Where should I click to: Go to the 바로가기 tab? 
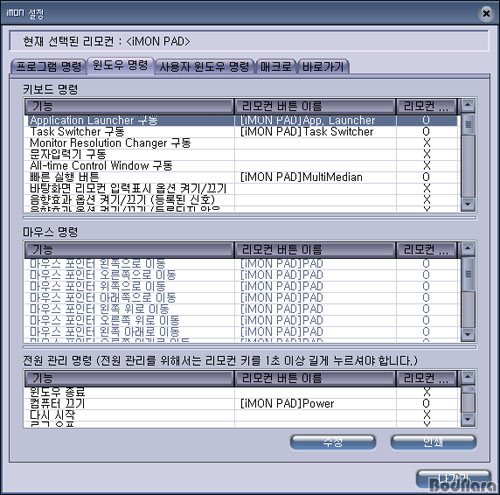[323, 67]
